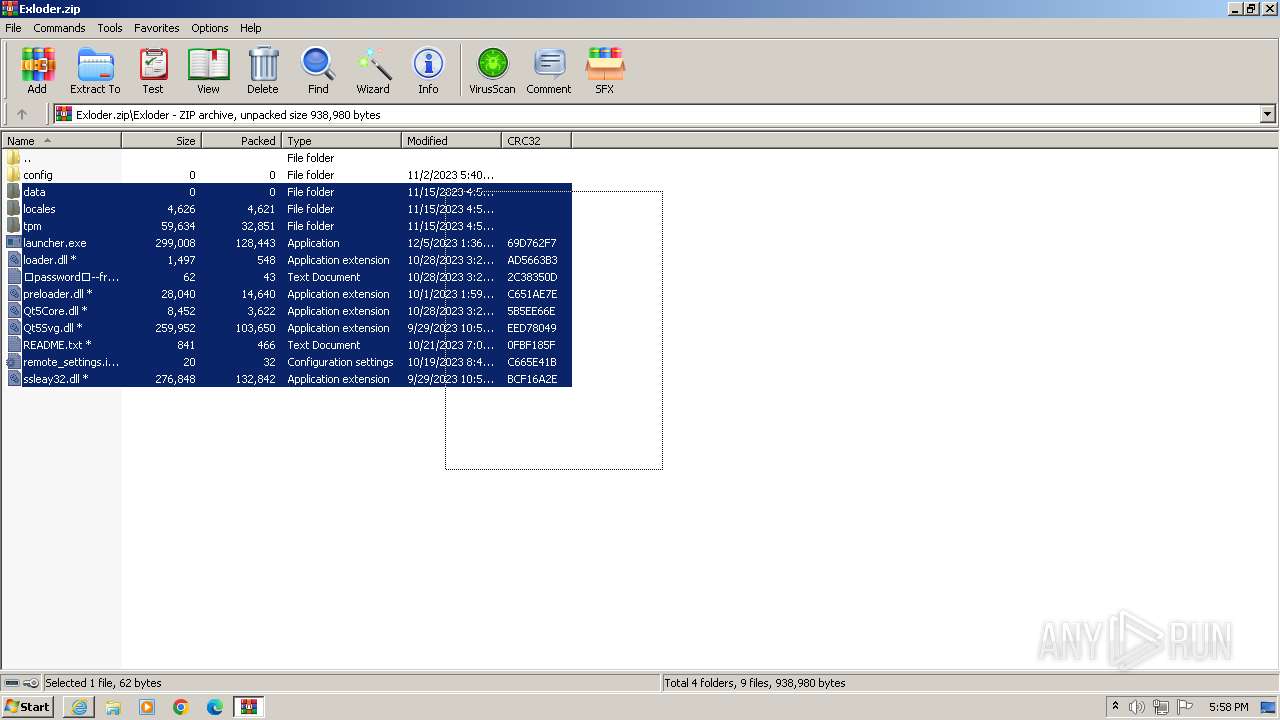The image size is (1280, 720).
Task: Select the tpm folder row
Action: click(x=286, y=226)
